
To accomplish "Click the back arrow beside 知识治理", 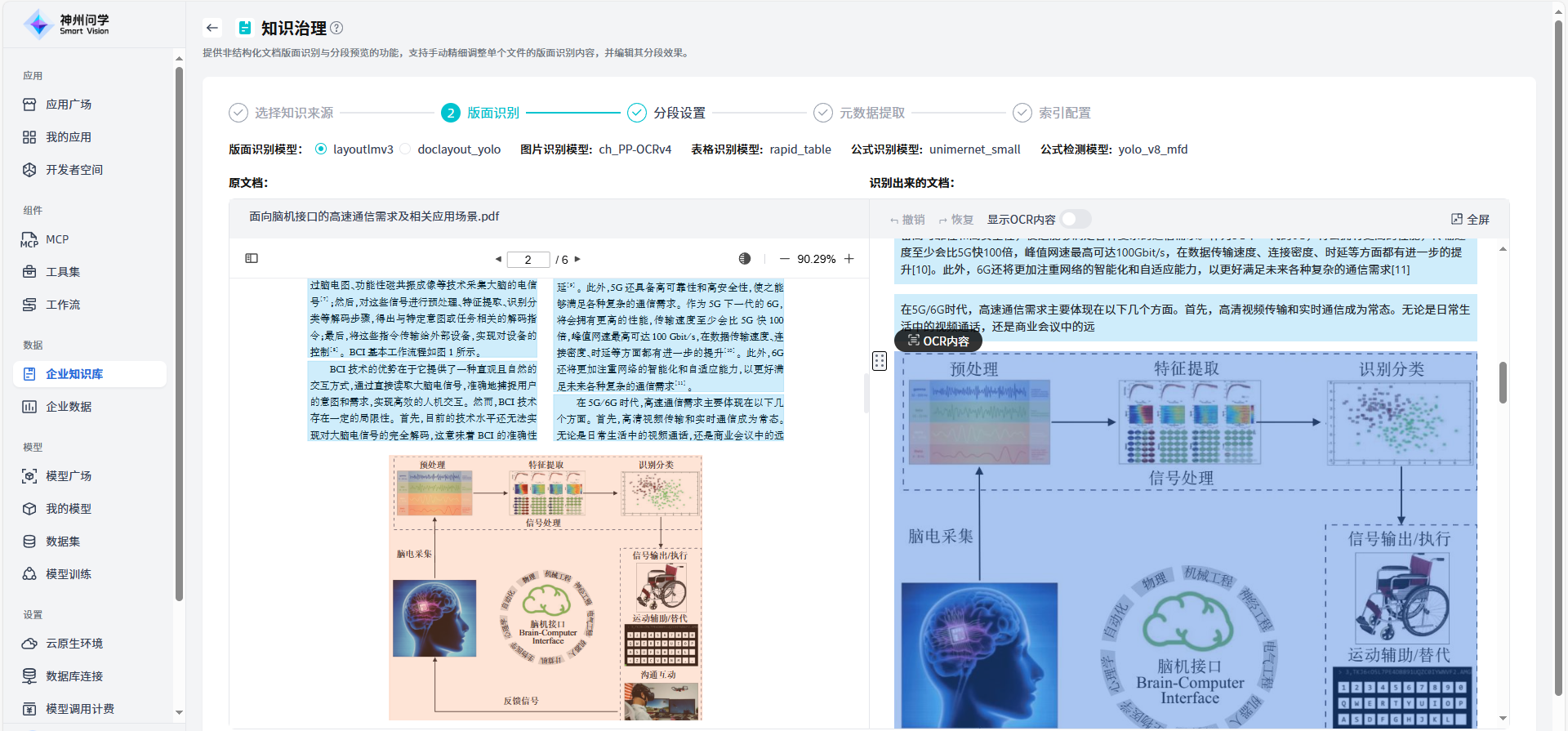I will pyautogui.click(x=212, y=28).
